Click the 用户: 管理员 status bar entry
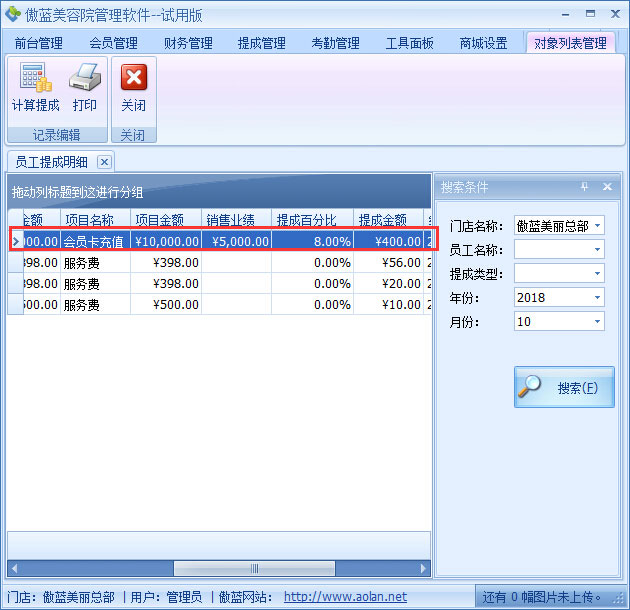The image size is (630, 610). point(166,597)
